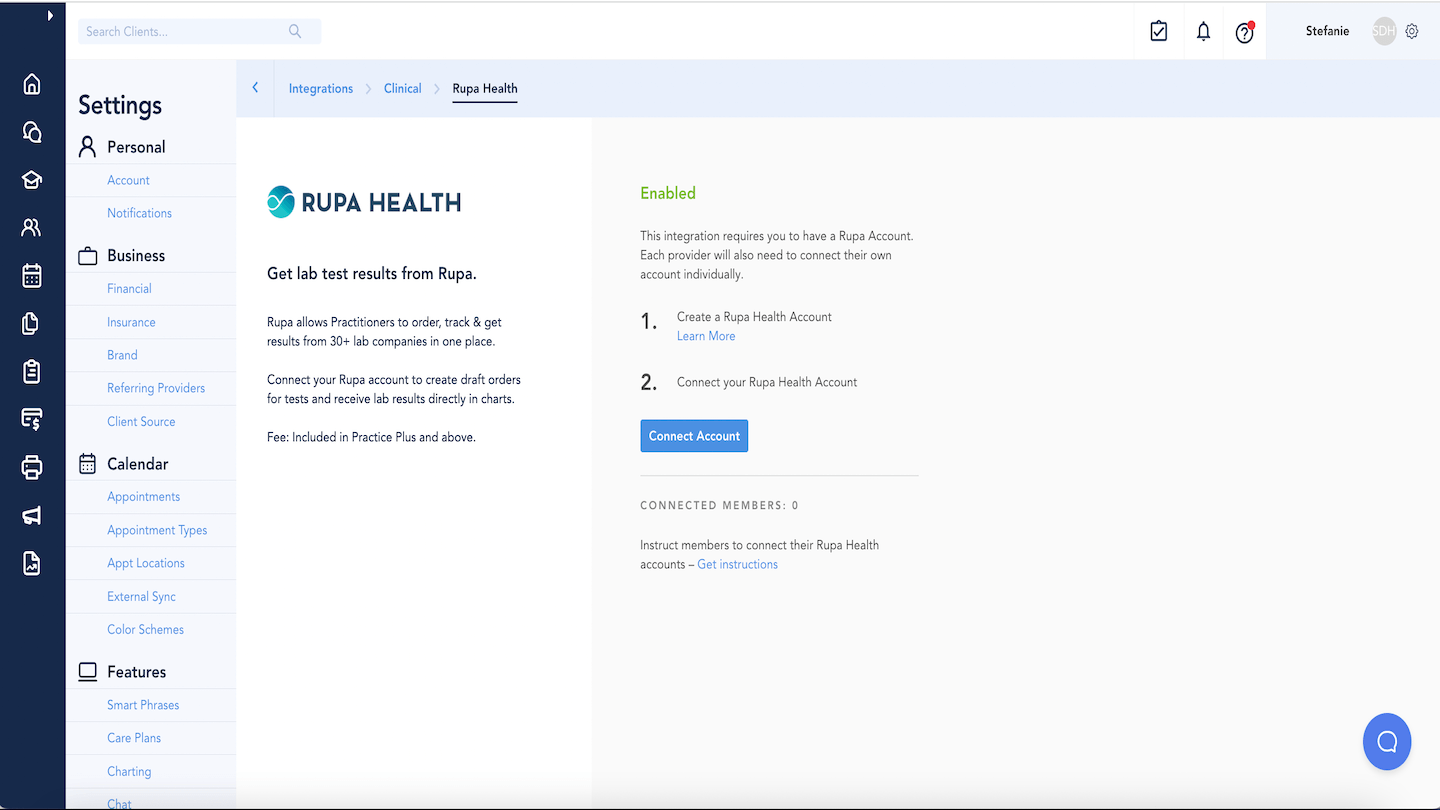Click the tasks clipboard checkmark icon
Viewport: 1440px width, 810px height.
tap(1159, 32)
